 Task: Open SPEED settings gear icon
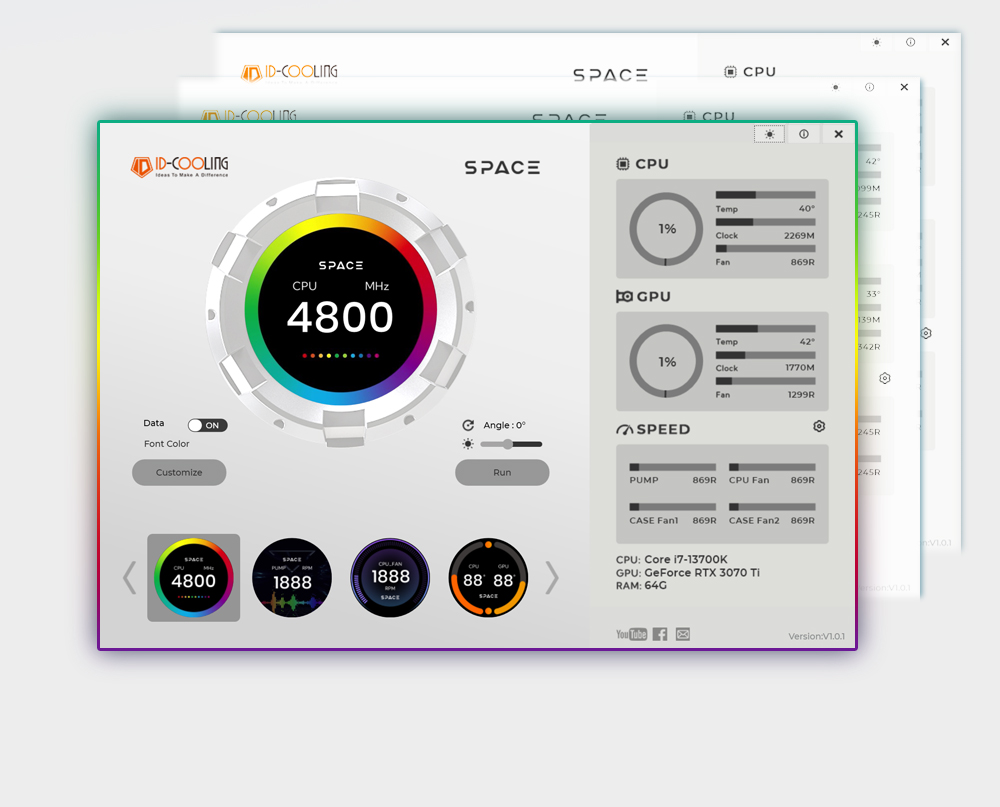pos(820,426)
